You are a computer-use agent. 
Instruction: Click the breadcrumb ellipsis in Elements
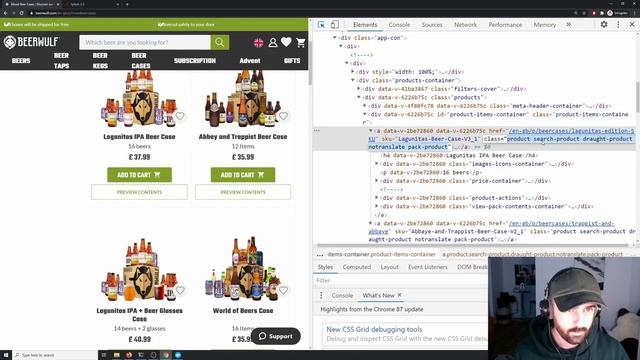[320, 254]
